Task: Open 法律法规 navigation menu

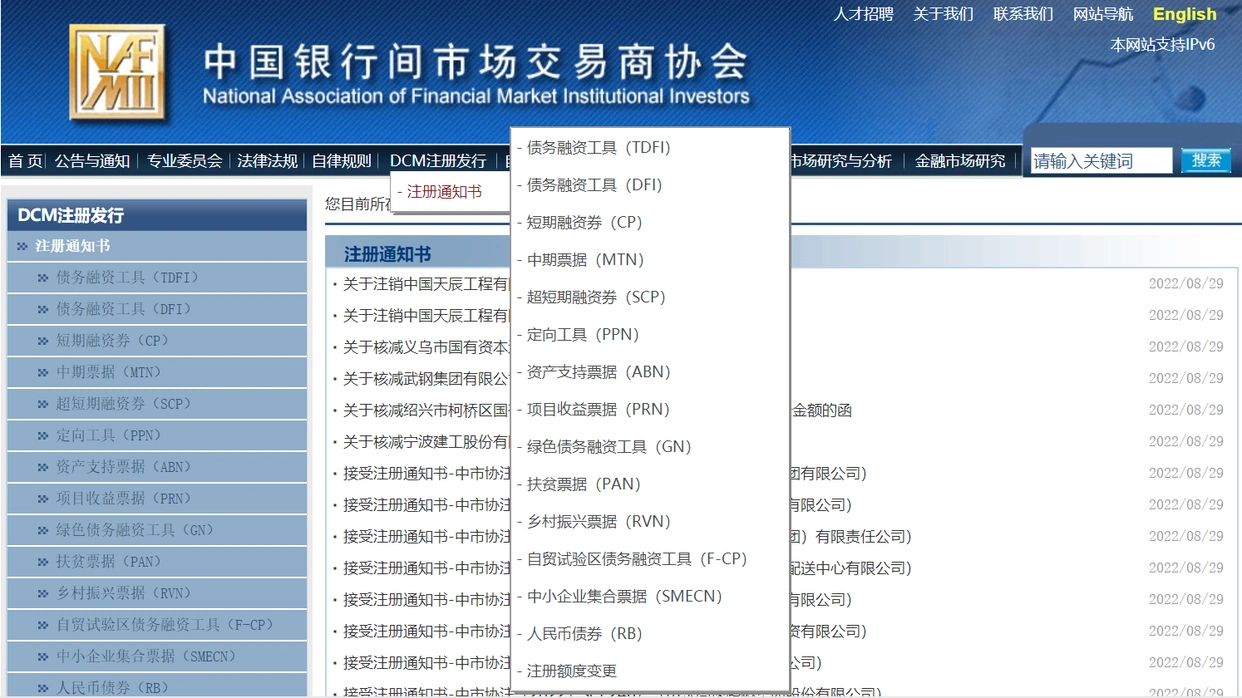Action: (x=267, y=161)
